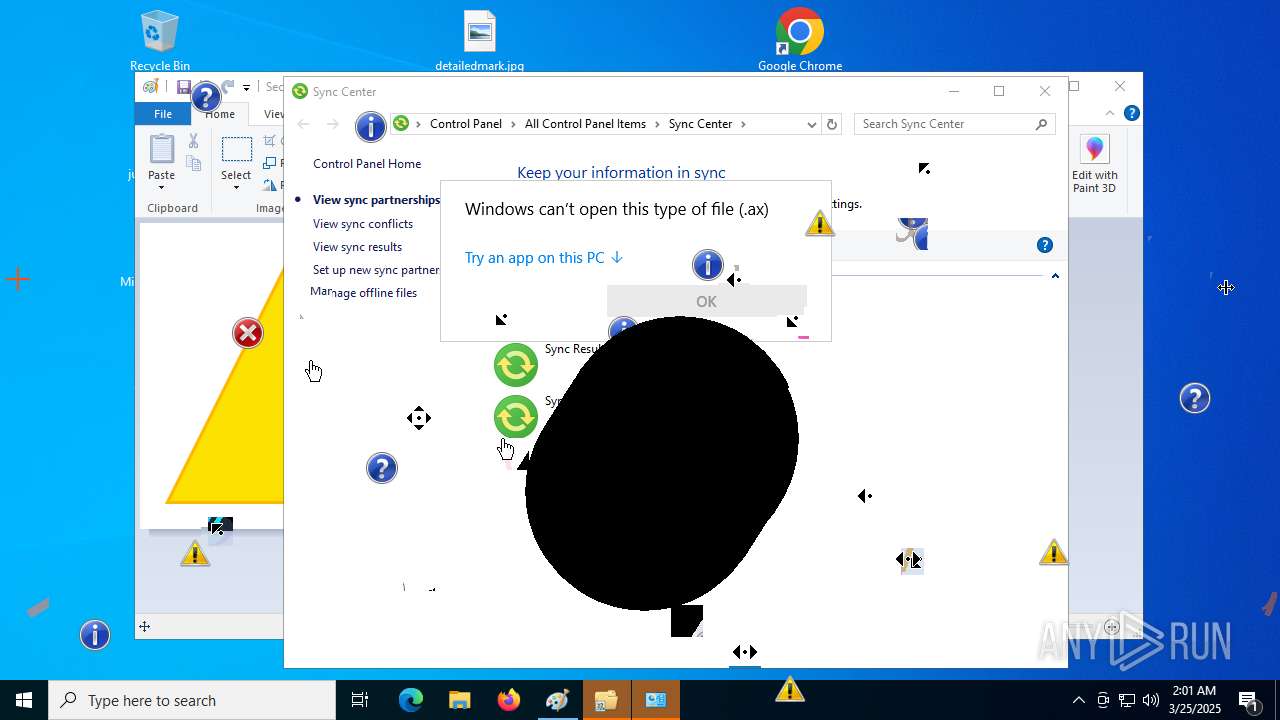Click the Try an app on this PC link

click(x=544, y=258)
